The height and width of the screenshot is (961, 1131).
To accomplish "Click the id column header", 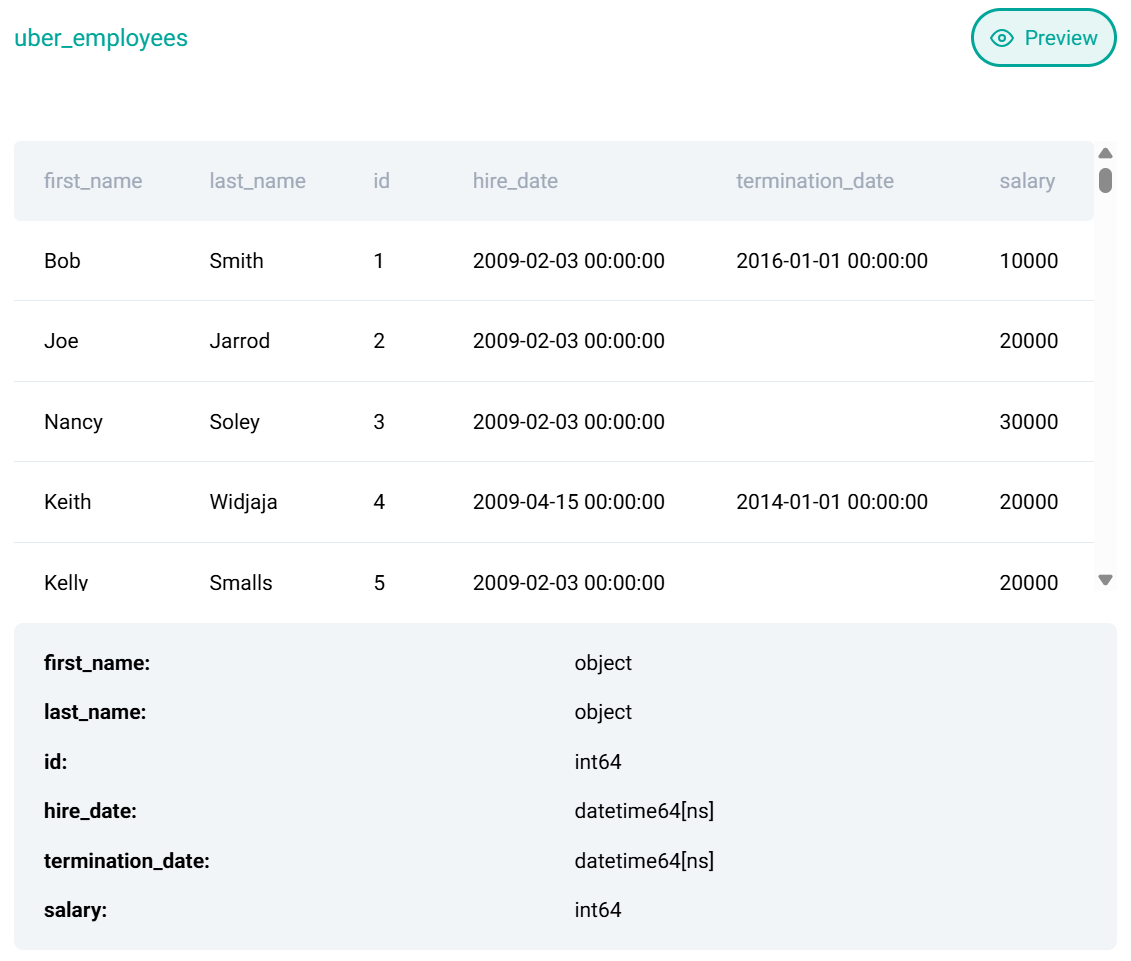I will [382, 180].
